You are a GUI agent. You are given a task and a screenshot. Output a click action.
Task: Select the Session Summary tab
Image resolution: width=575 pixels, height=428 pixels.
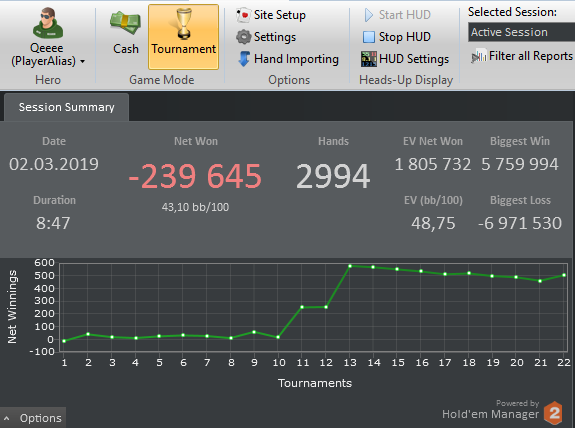pos(66,107)
